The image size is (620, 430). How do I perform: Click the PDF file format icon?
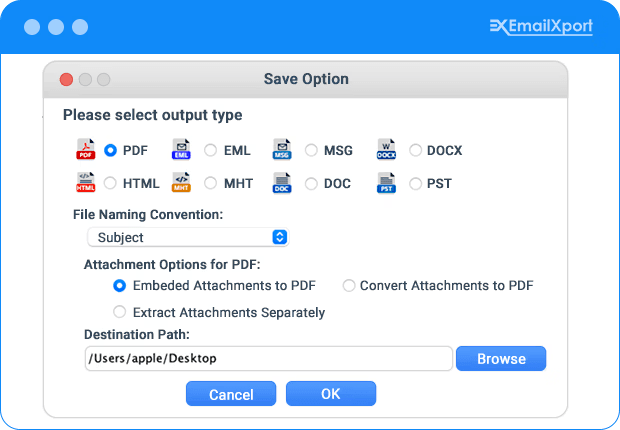(x=86, y=149)
